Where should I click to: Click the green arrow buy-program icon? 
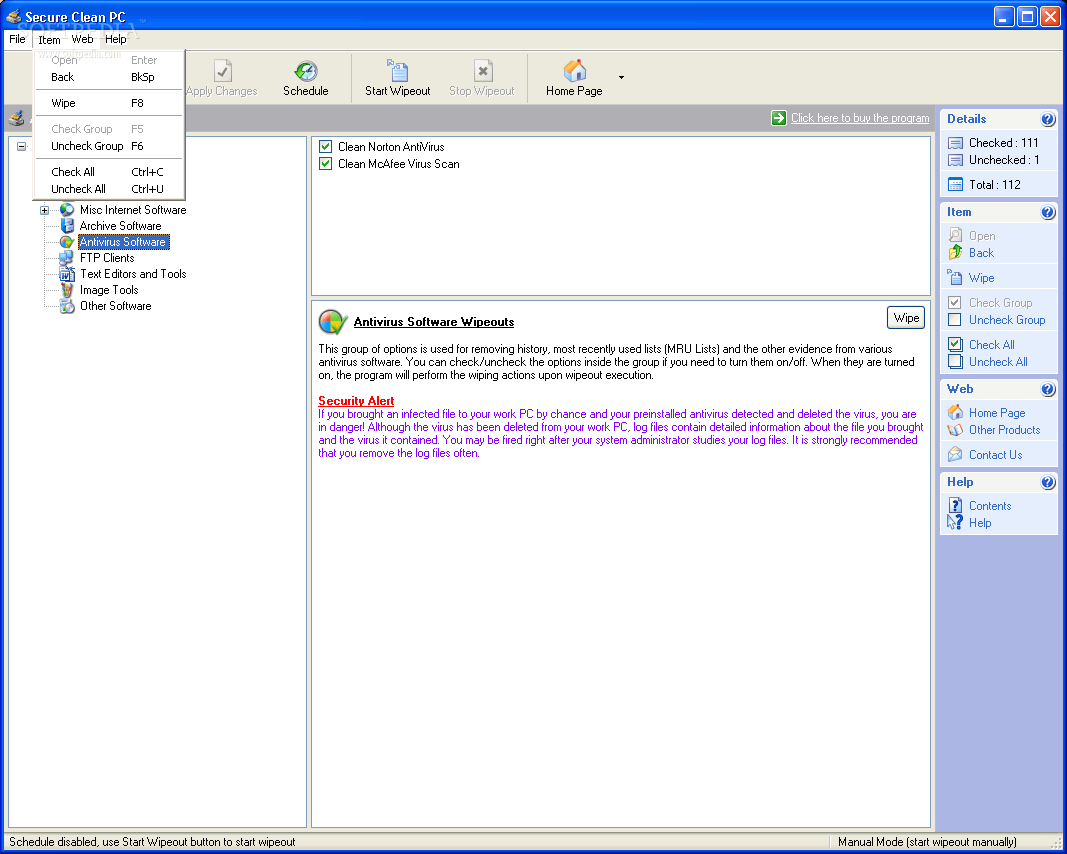[778, 118]
